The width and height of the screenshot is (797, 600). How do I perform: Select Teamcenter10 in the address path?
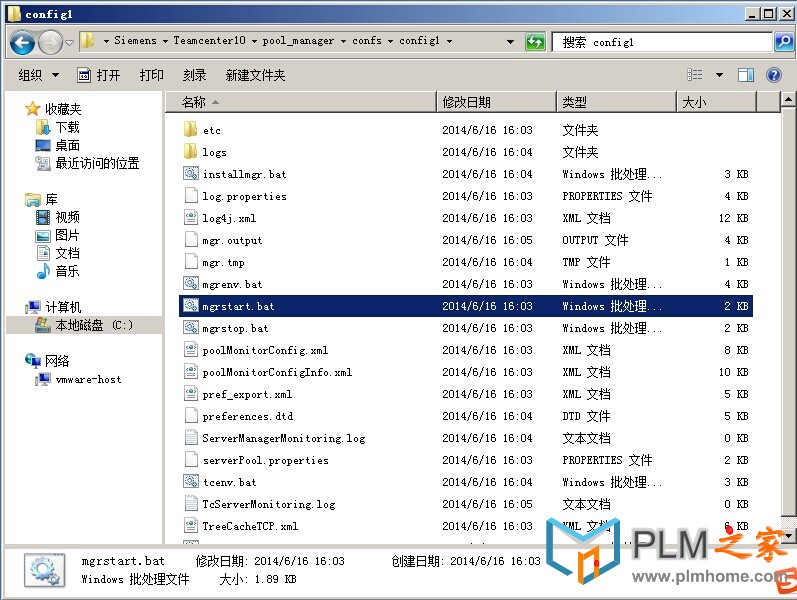(209, 40)
